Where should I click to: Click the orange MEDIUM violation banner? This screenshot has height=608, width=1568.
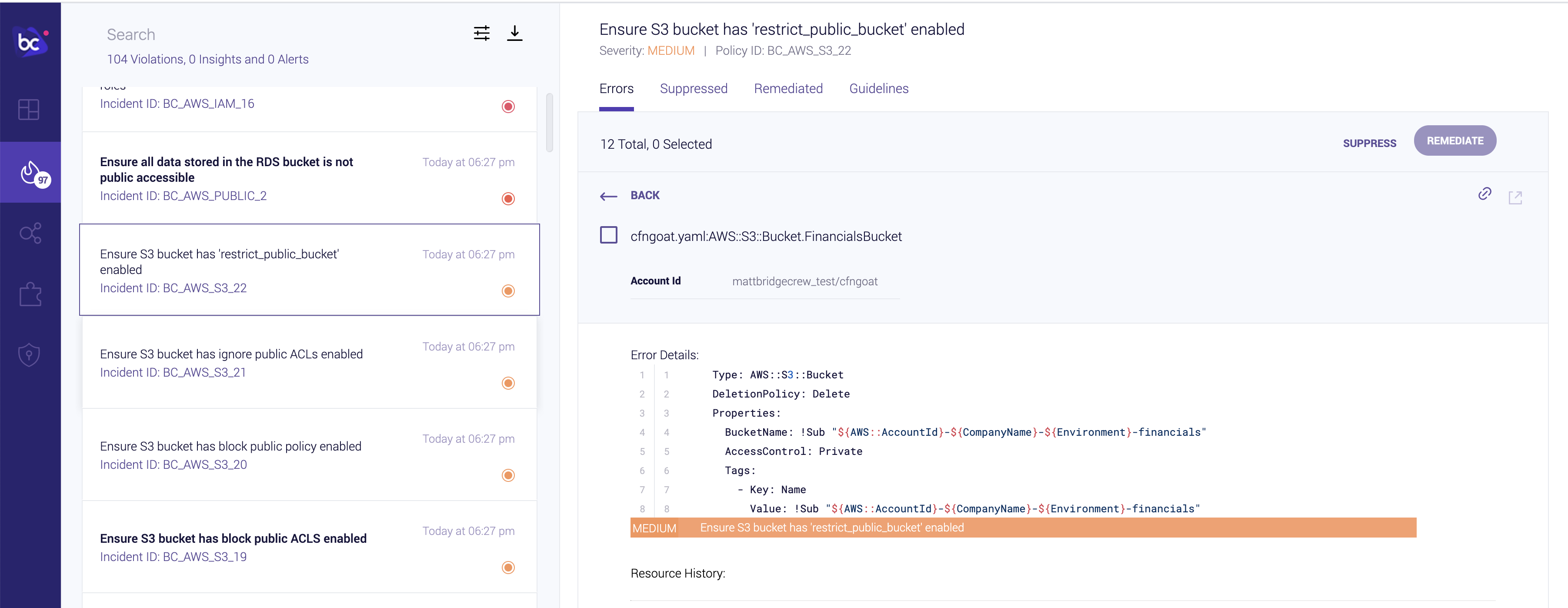(x=1023, y=528)
